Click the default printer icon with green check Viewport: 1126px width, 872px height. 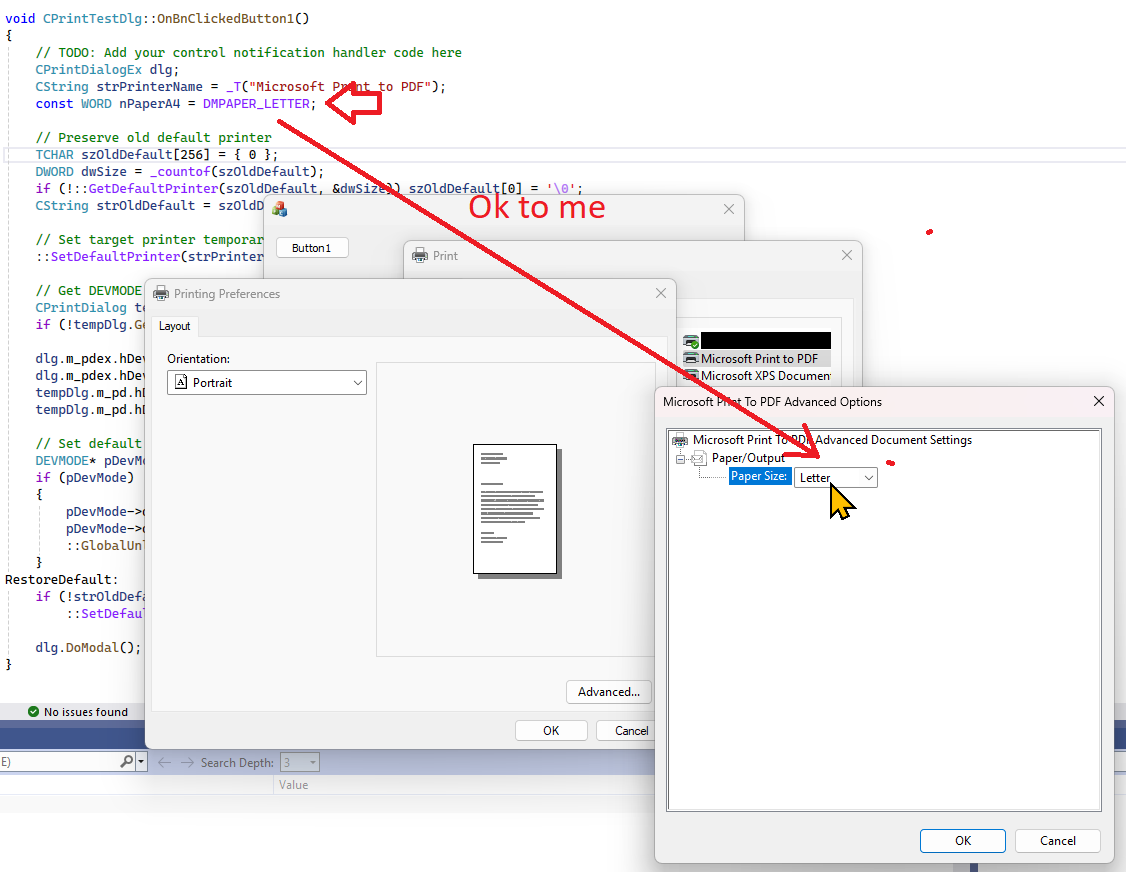pyautogui.click(x=691, y=341)
